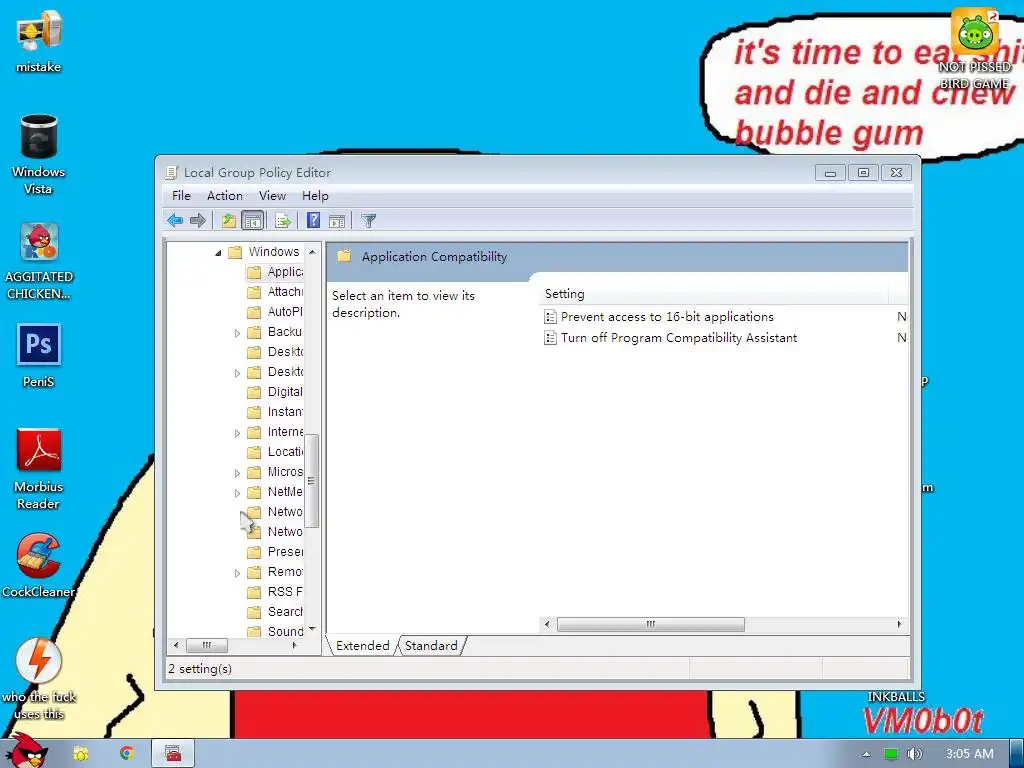Select the Presen tree folder
Image resolution: width=1024 pixels, height=768 pixels.
(275, 552)
